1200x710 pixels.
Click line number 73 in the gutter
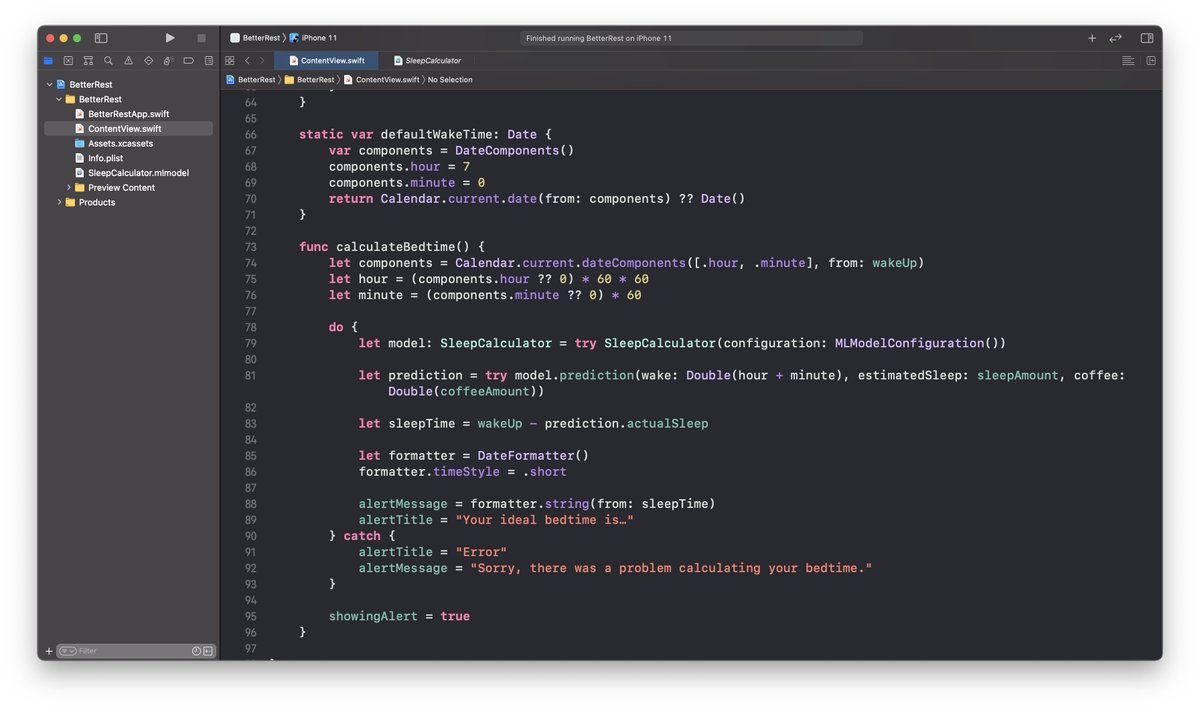(250, 247)
